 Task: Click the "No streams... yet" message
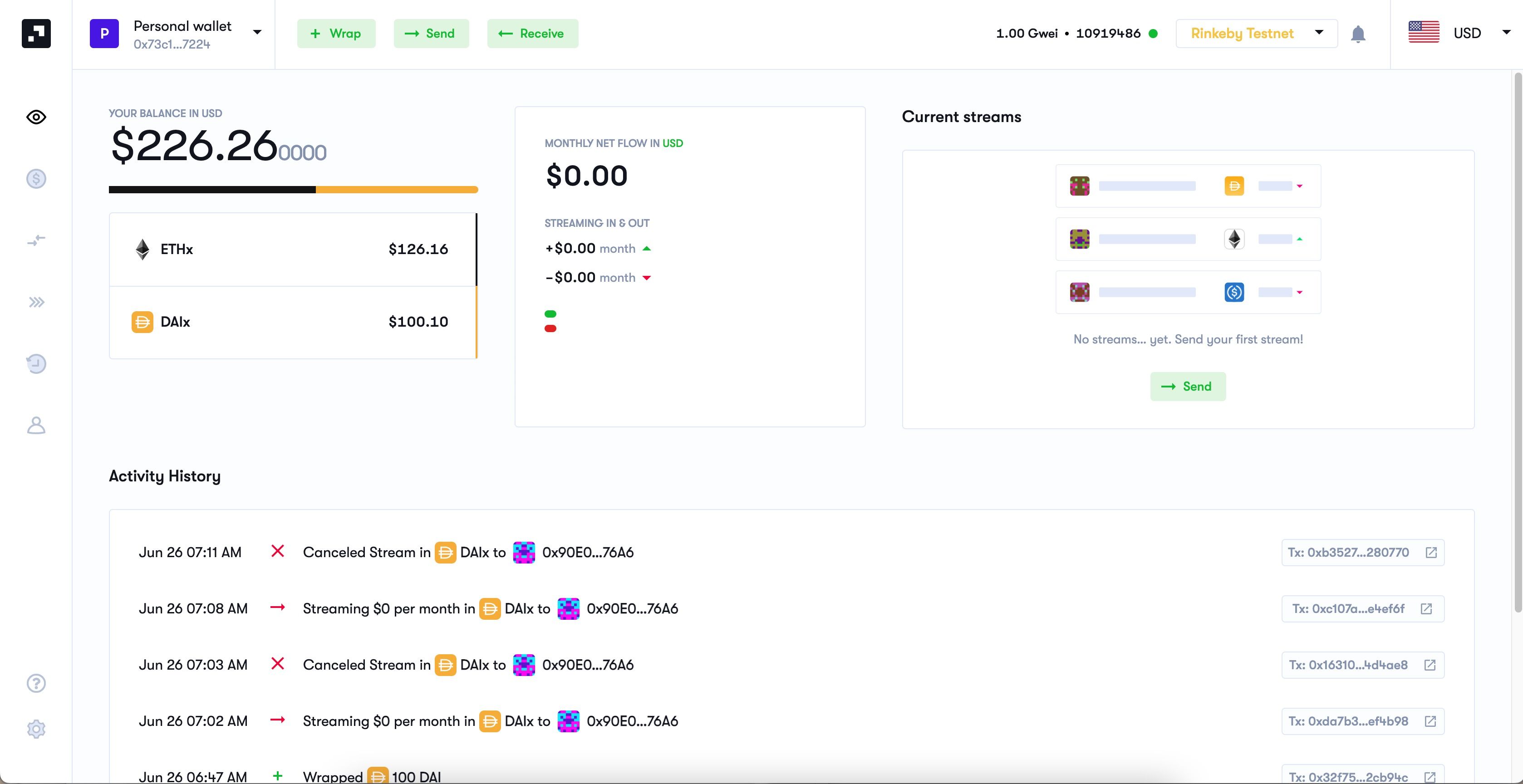point(1188,339)
